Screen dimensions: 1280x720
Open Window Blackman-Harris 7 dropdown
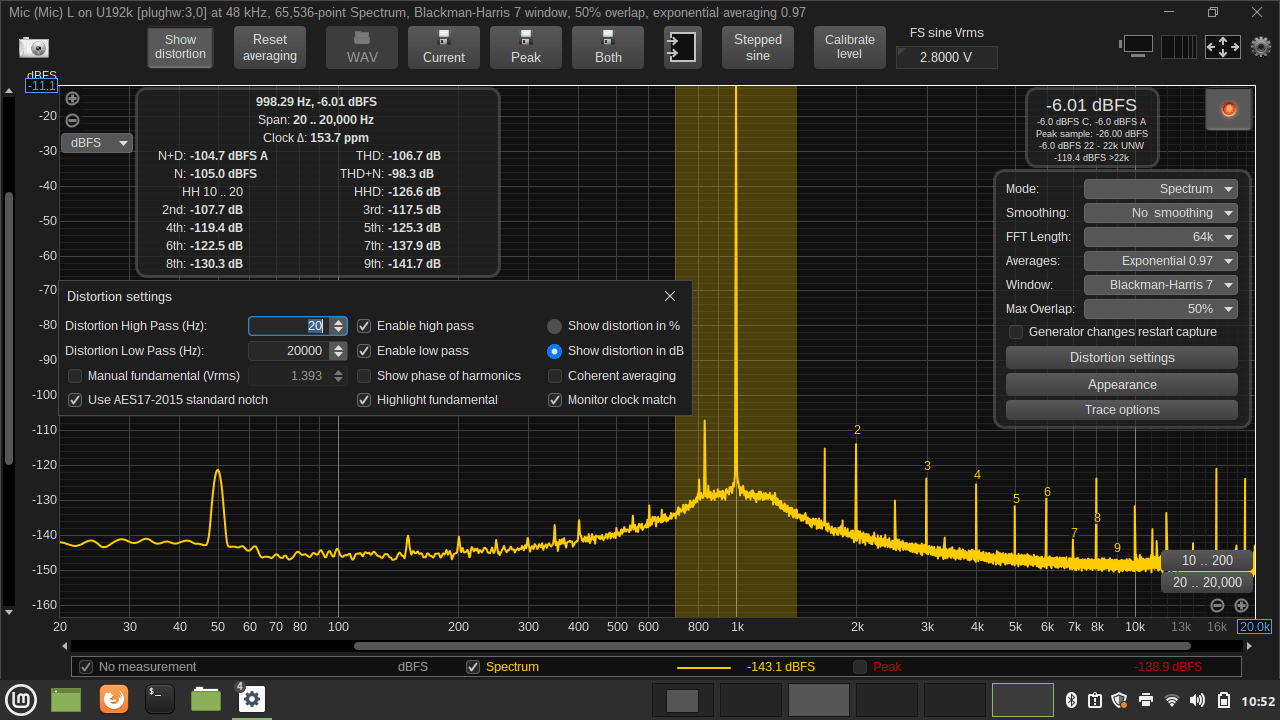point(1161,285)
